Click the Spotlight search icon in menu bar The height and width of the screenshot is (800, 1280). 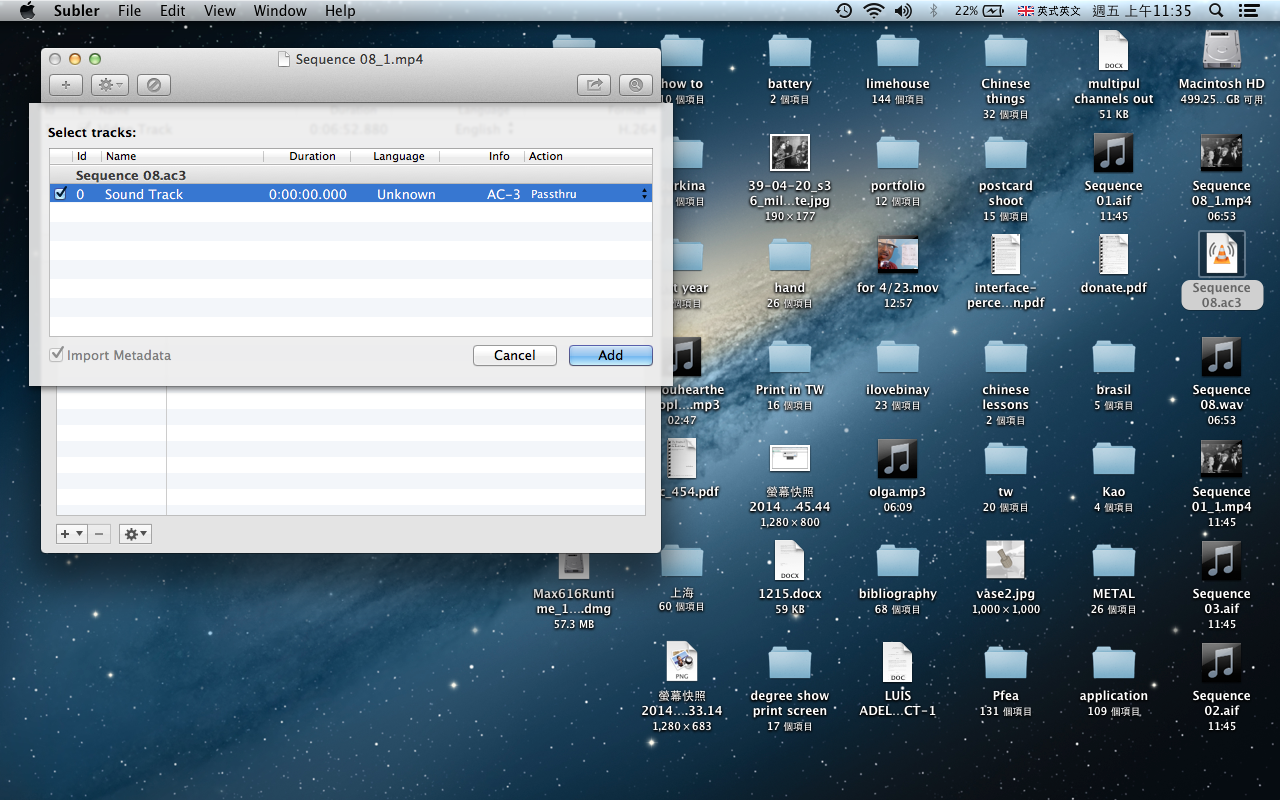1216,11
